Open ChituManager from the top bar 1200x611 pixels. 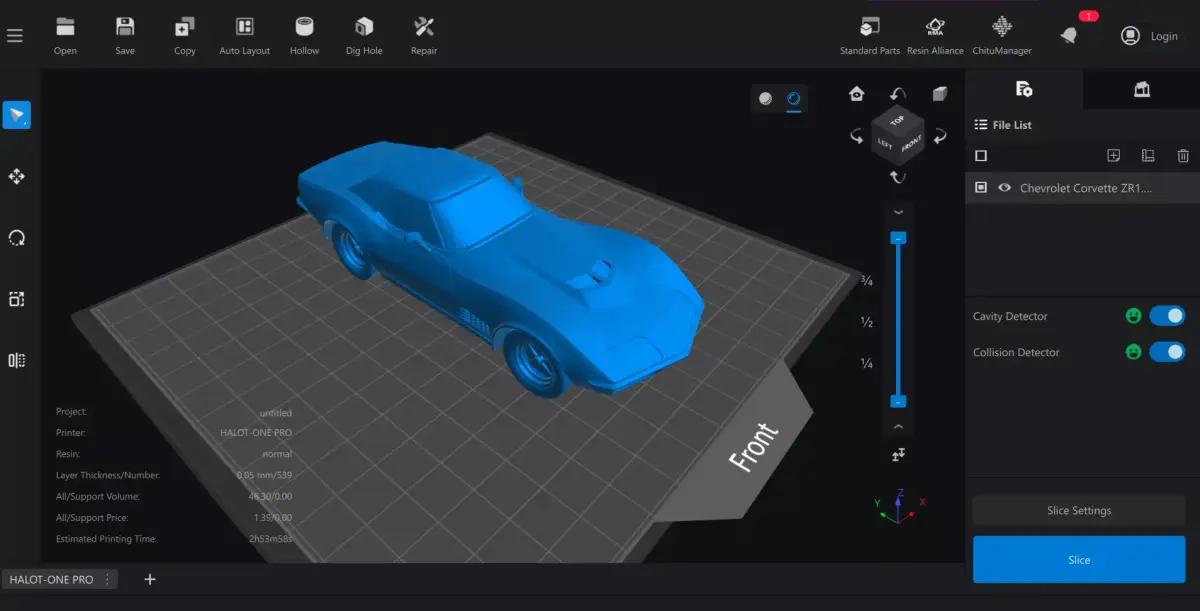point(1002,35)
